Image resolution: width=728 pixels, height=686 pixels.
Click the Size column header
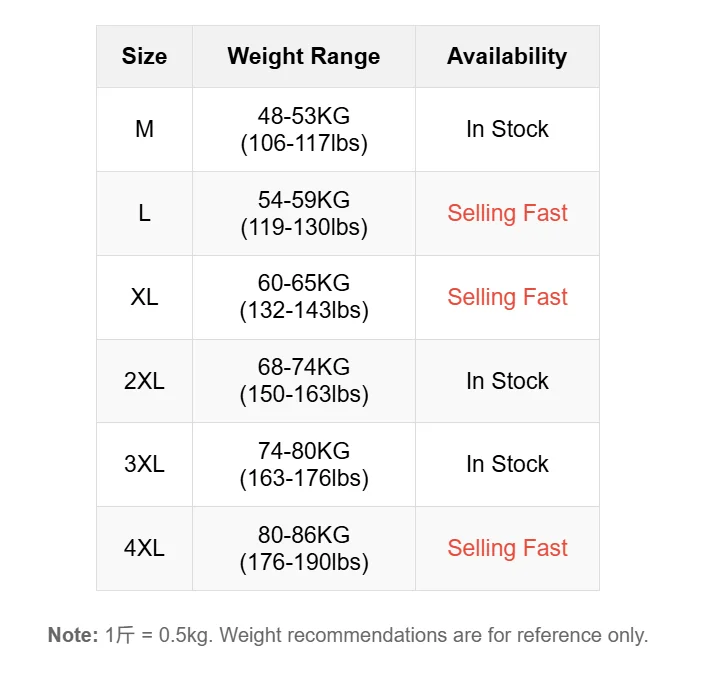(144, 57)
